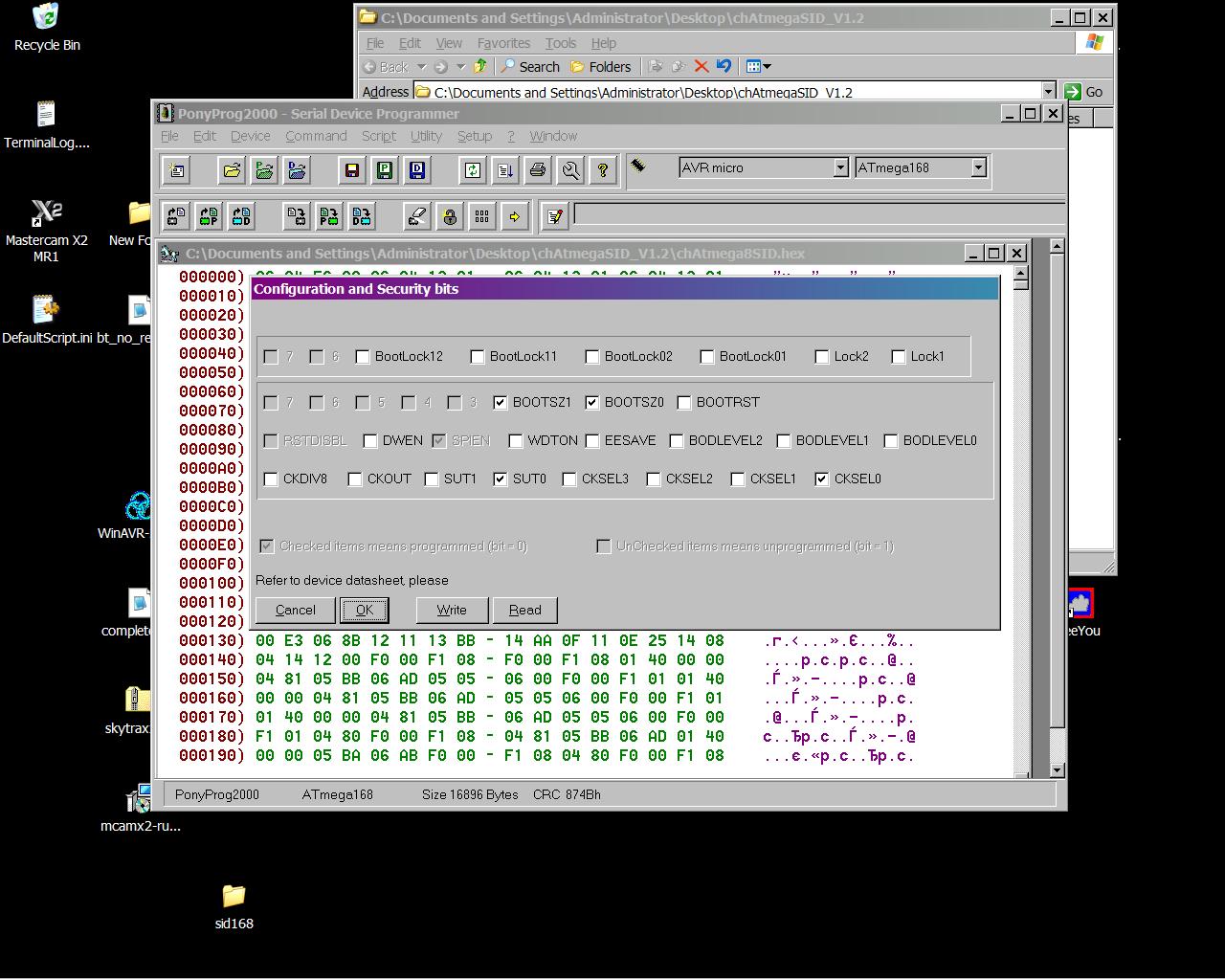
Task: Check the DWEN fuse checkbox
Action: coord(370,441)
